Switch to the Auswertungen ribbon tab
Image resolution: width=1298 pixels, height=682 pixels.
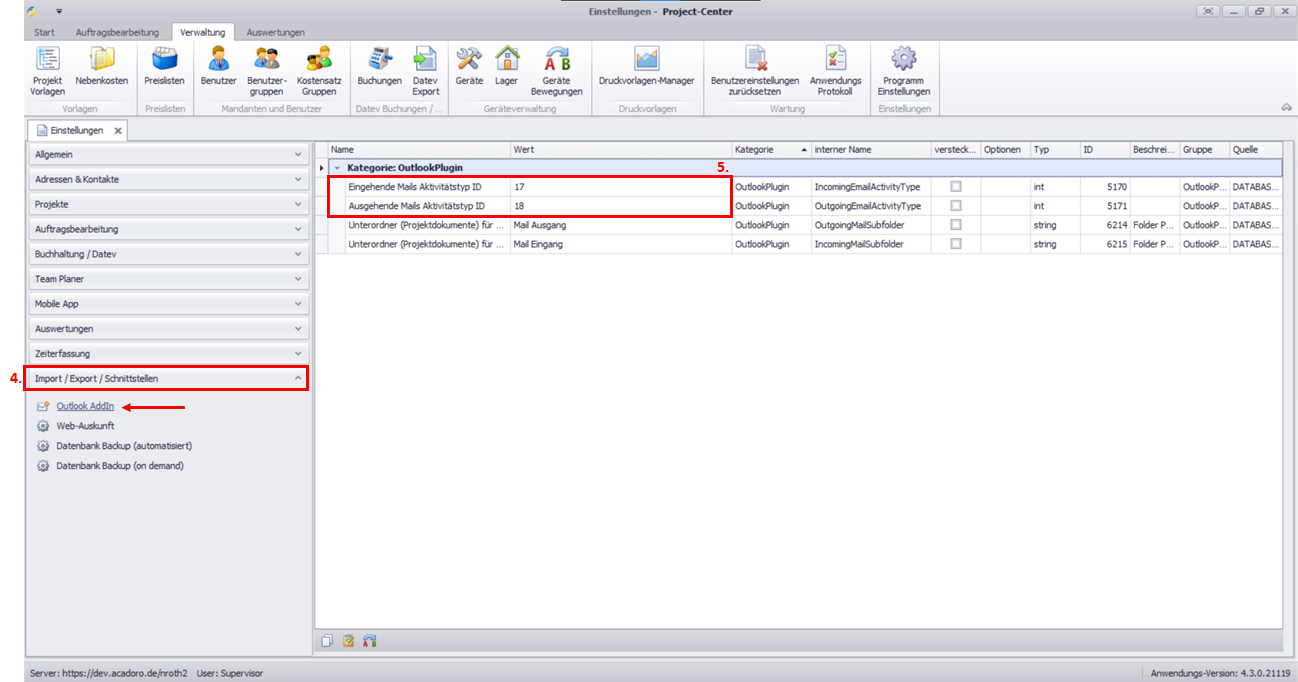pos(275,32)
